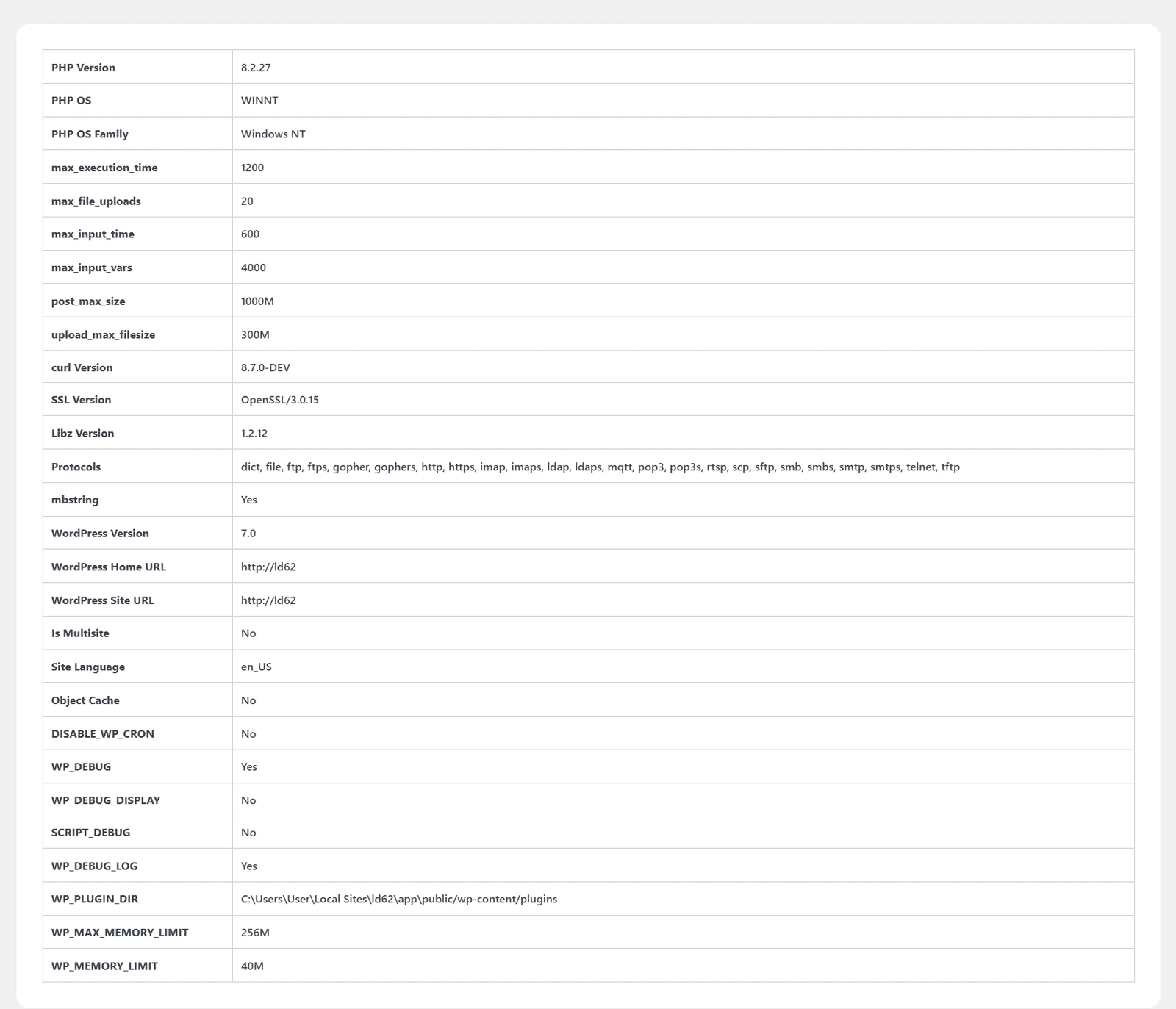The image size is (1176, 1009).
Task: Select the upload_max_filesize value 300M
Action: coord(255,334)
